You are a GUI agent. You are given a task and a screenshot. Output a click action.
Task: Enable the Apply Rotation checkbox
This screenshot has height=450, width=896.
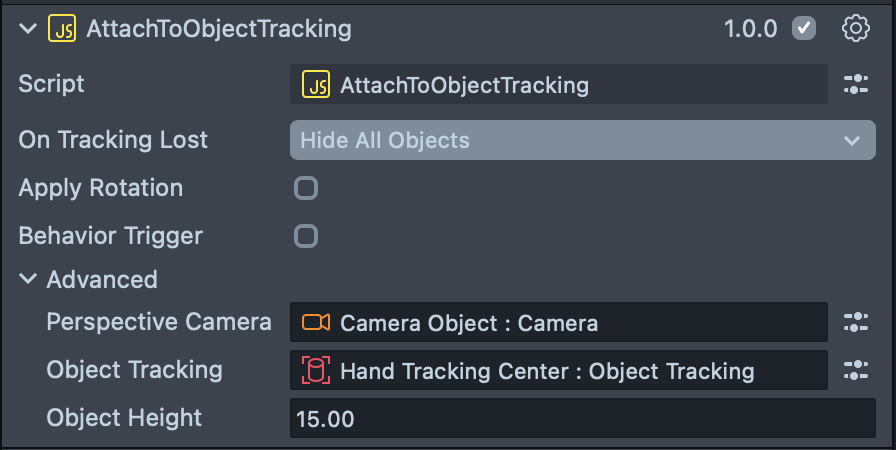pos(306,188)
